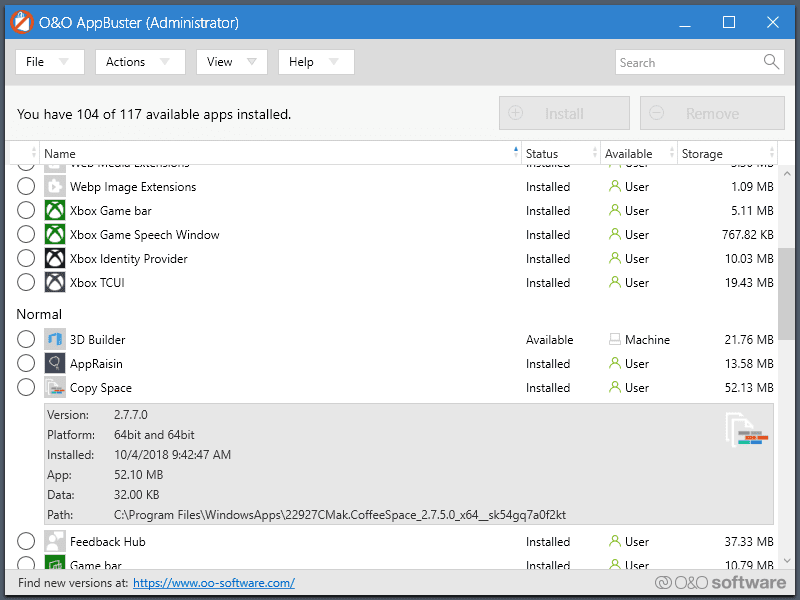The image size is (800, 600).
Task: Click the user icon in the Xbox Identity Provider row
Action: coord(615,258)
